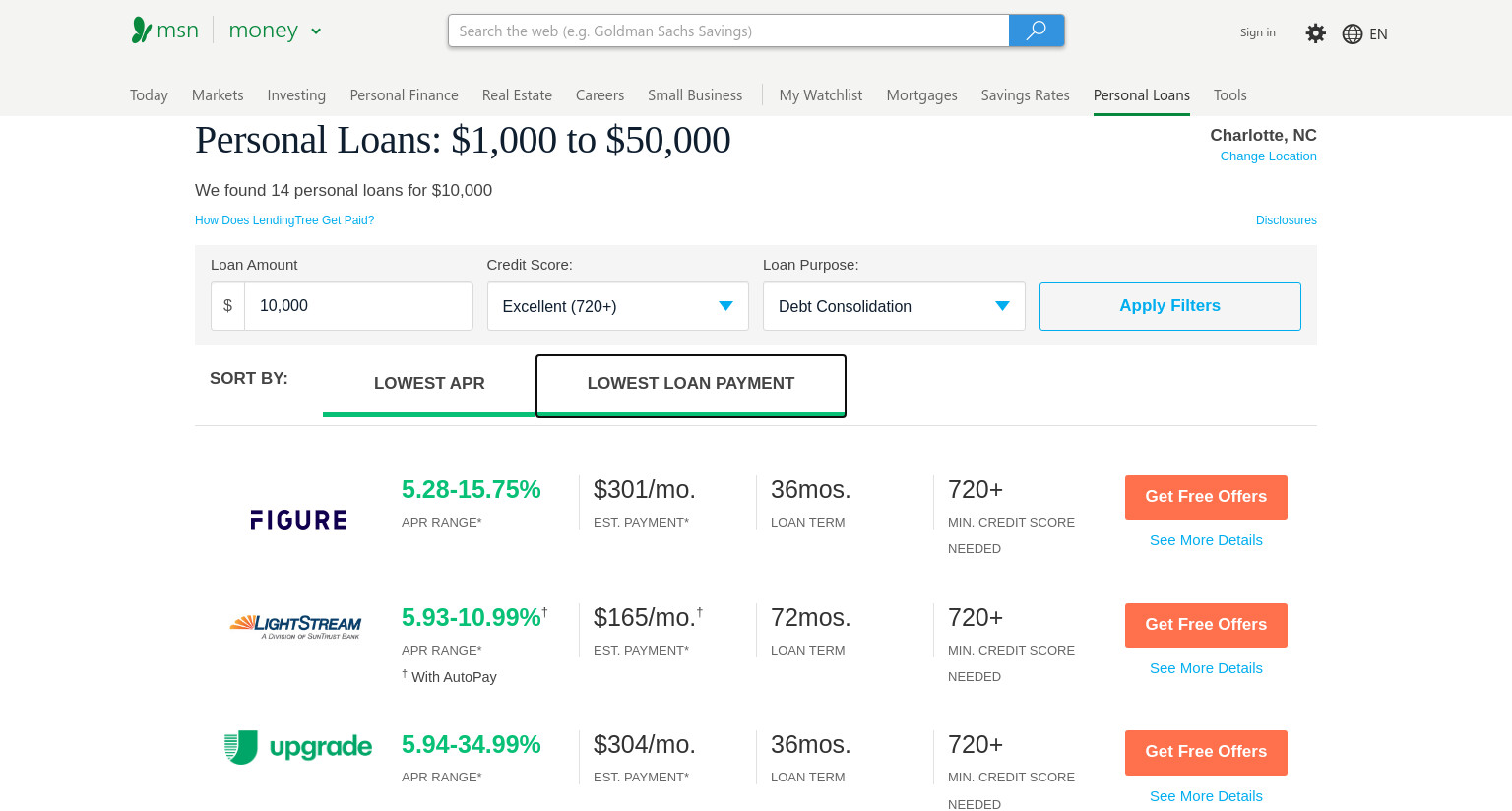Open the Personal Finance section
Viewport: 1512px width, 811px height.
click(404, 95)
